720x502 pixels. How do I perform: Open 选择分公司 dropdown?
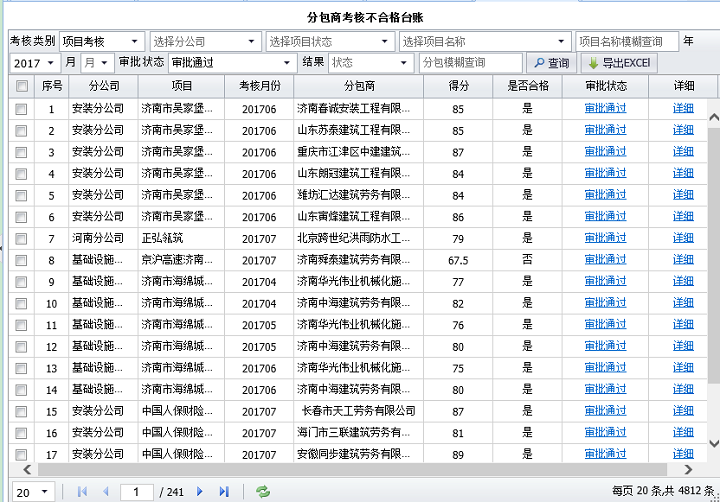(x=205, y=41)
